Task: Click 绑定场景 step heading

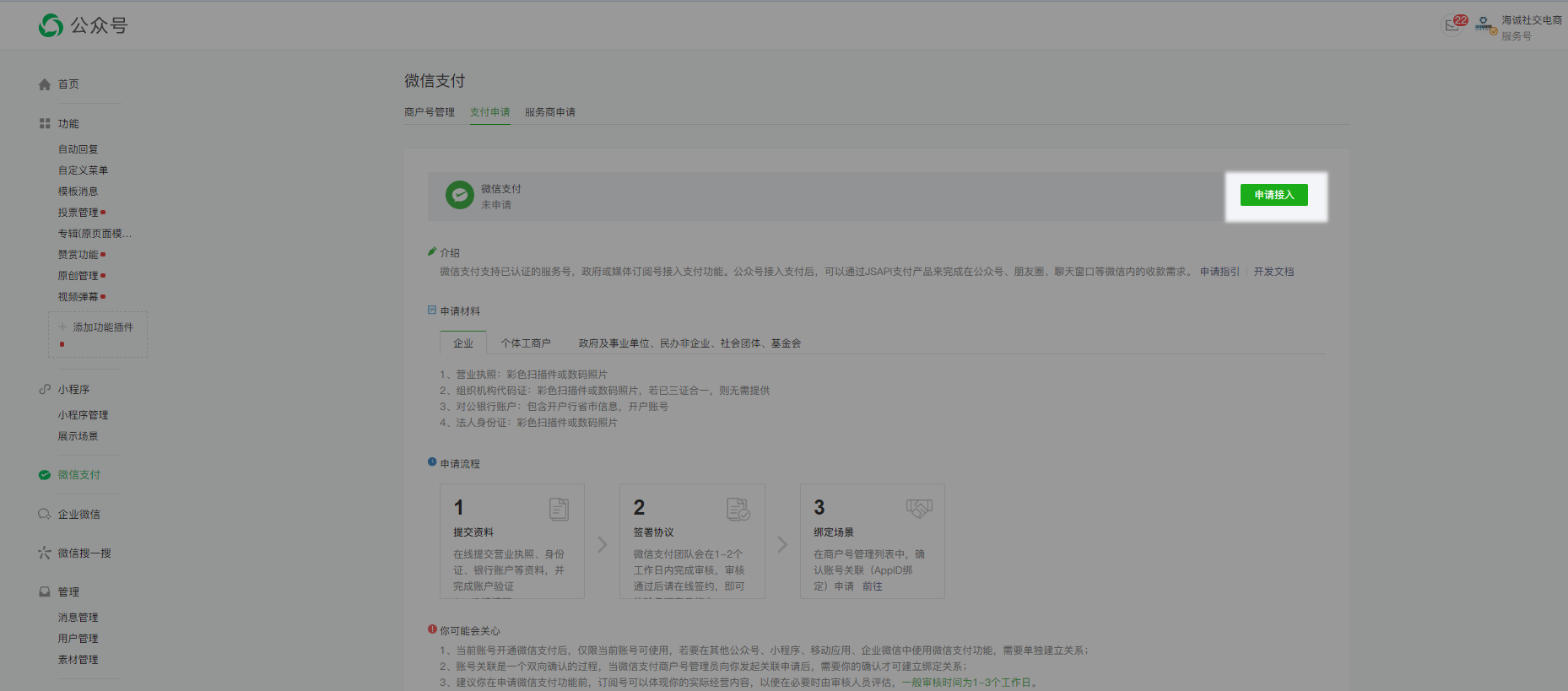Action: 834,532
